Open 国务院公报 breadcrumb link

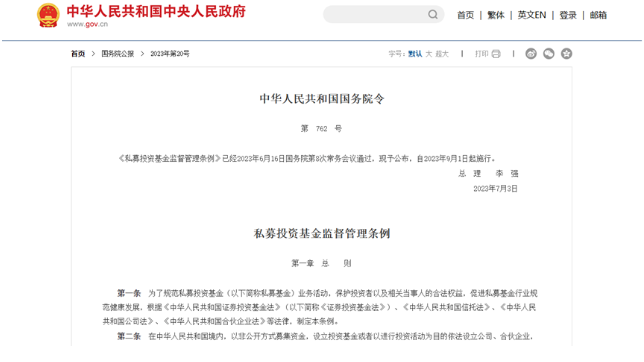pos(117,54)
